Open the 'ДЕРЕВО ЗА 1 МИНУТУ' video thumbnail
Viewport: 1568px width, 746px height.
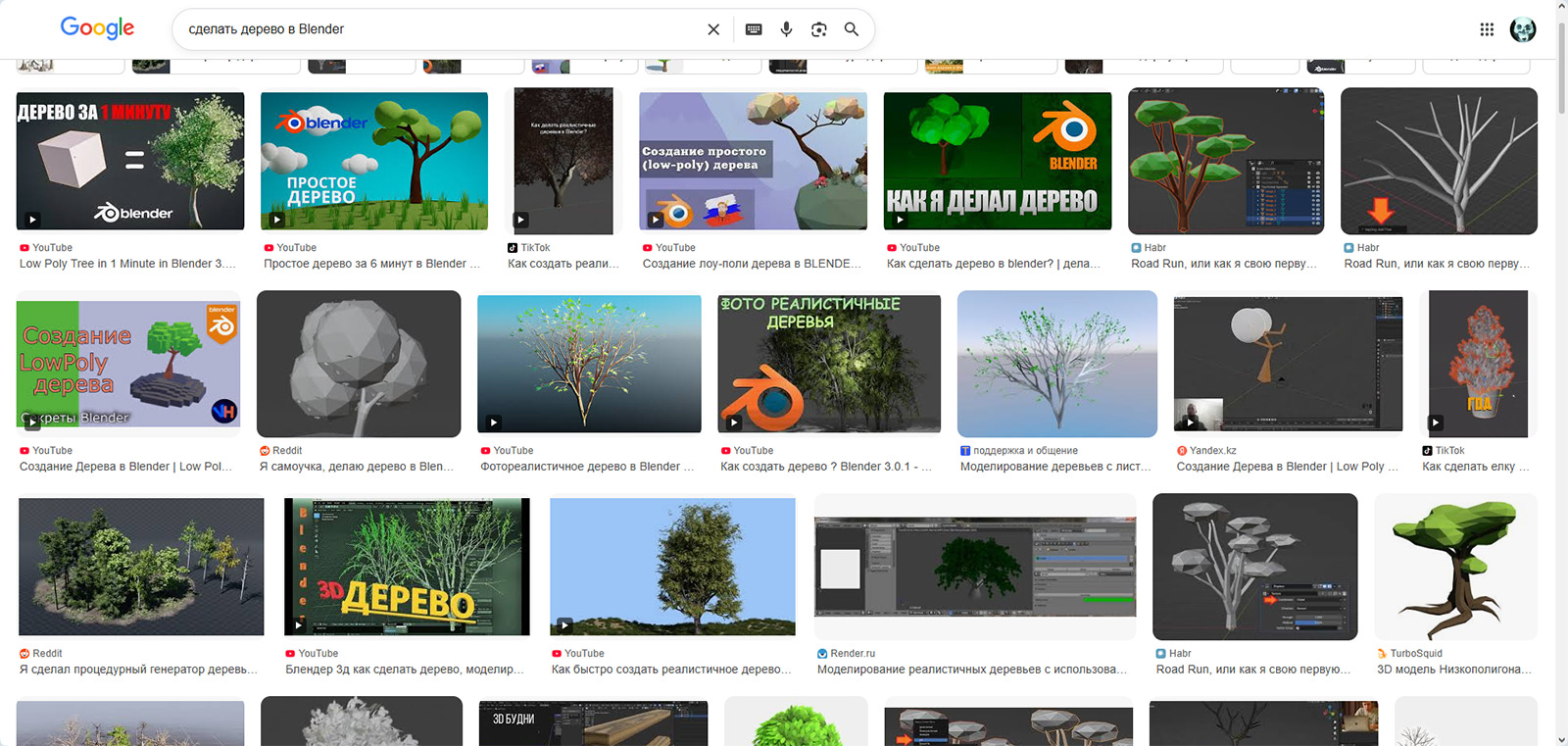pyautogui.click(x=130, y=161)
